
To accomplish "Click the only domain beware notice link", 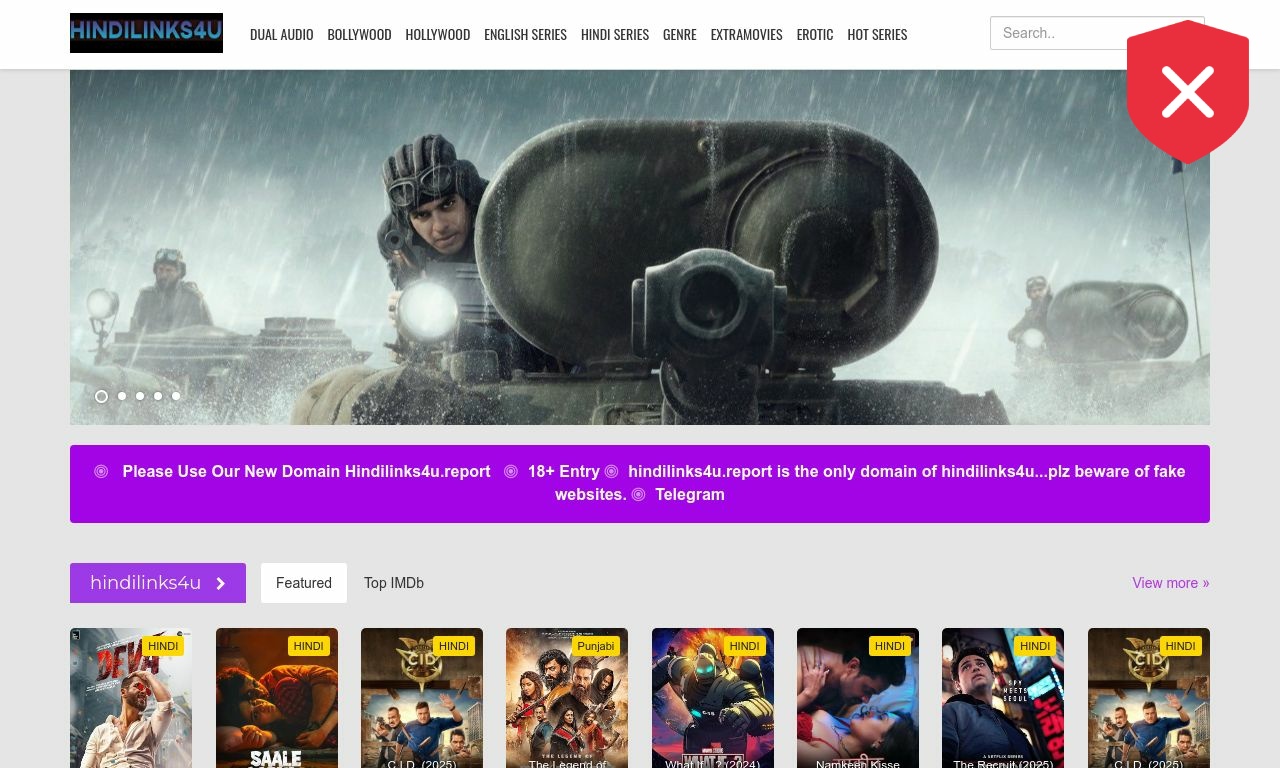I will (x=870, y=483).
